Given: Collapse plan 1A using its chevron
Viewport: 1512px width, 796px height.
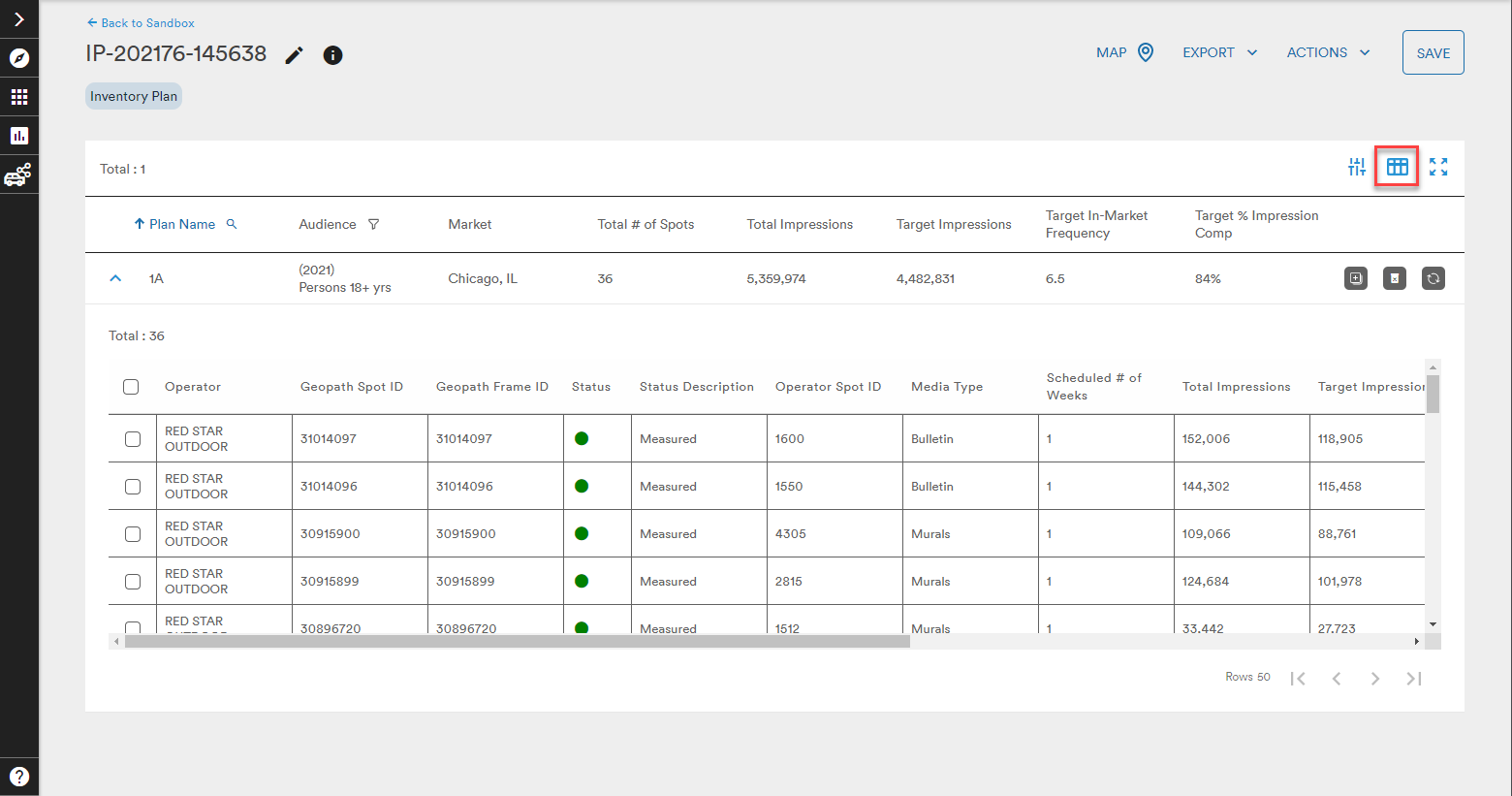Looking at the screenshot, I should [x=115, y=278].
